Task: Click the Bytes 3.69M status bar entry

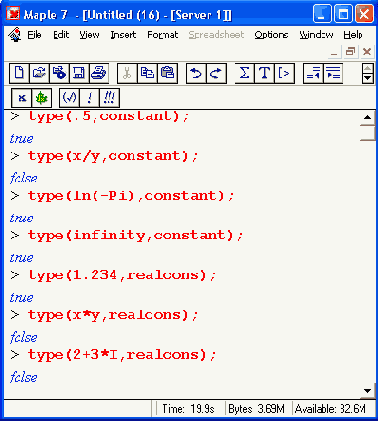Action: tap(256, 409)
